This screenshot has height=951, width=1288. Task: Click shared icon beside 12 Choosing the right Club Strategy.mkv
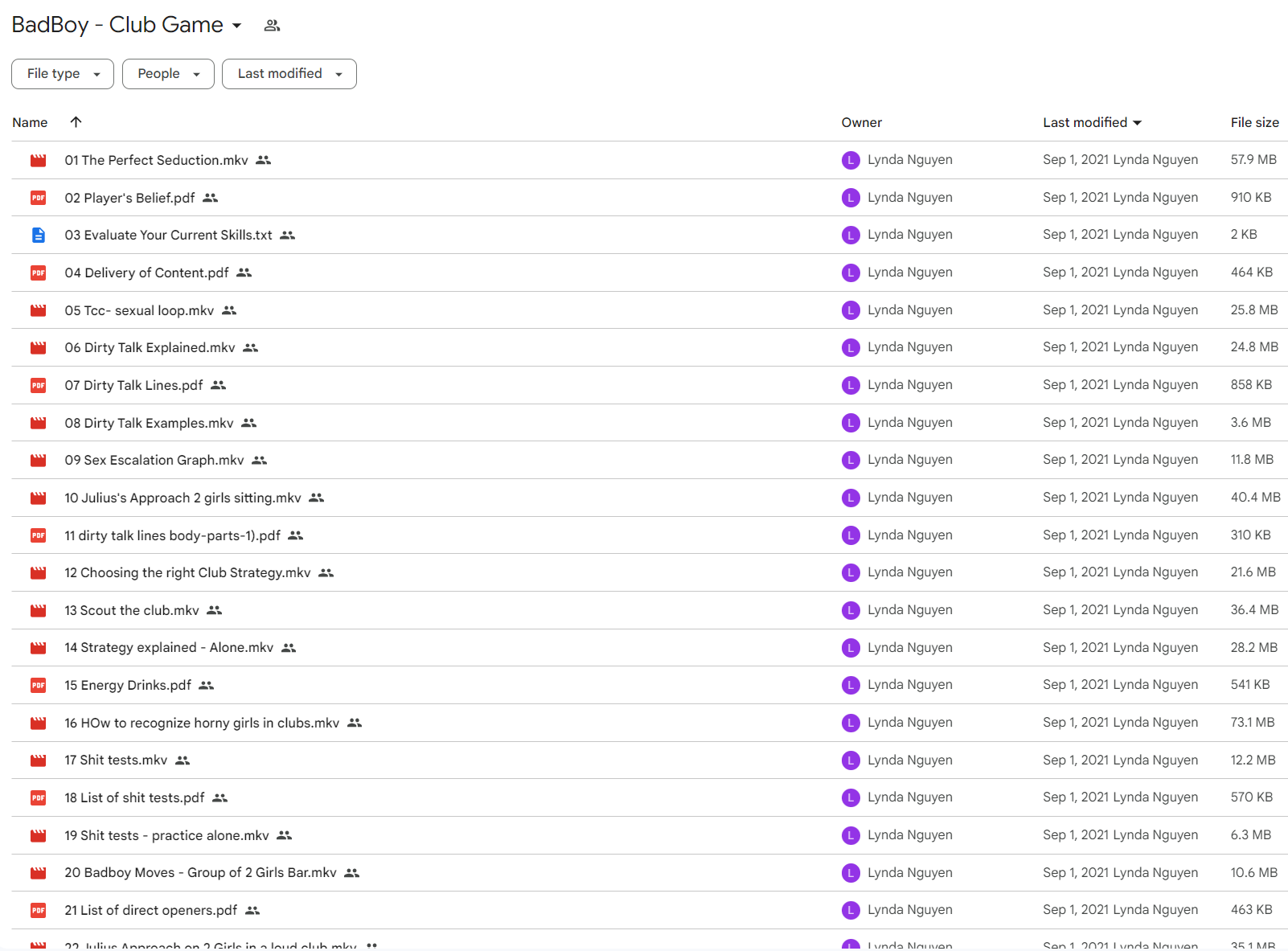coord(326,573)
